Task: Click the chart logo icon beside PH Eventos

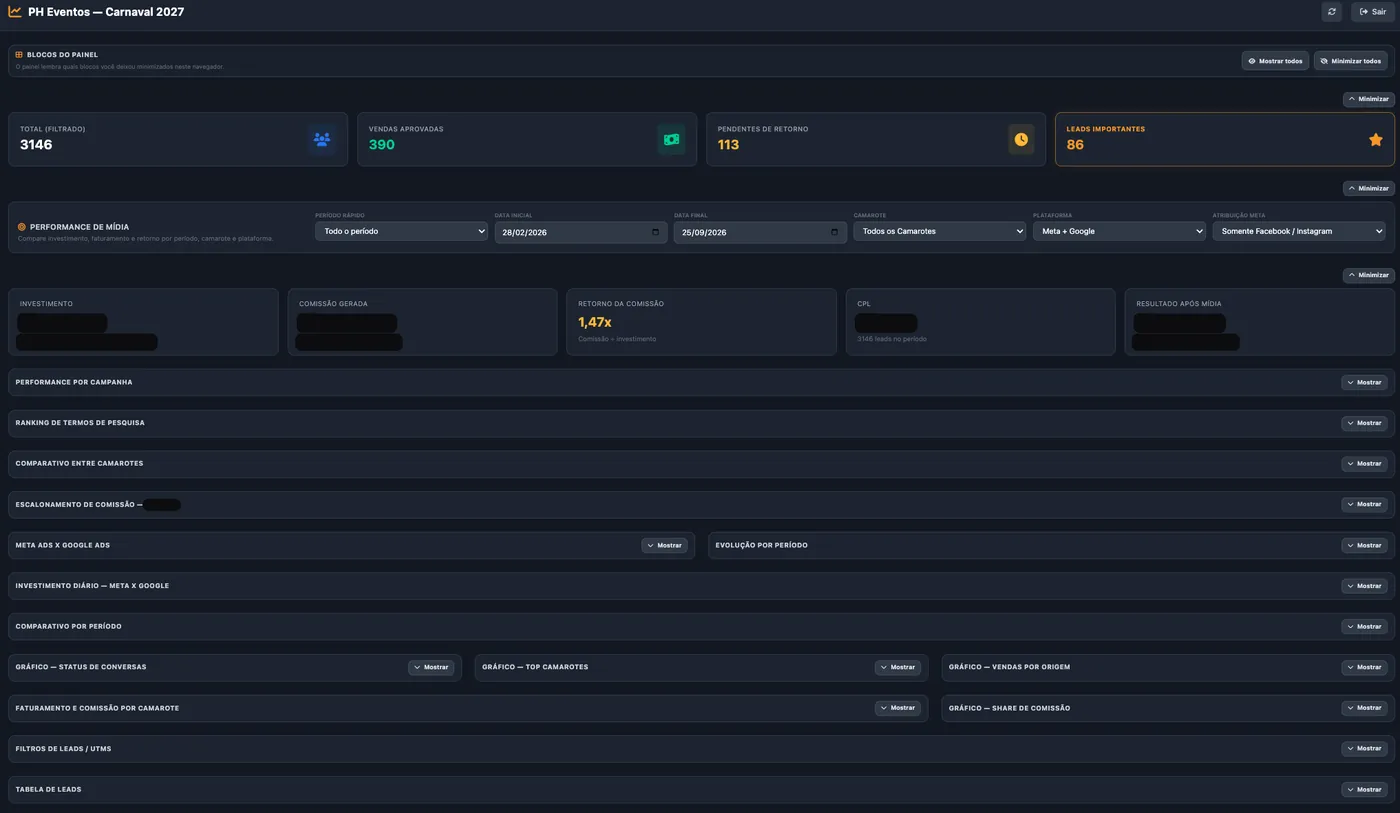Action: [15, 12]
